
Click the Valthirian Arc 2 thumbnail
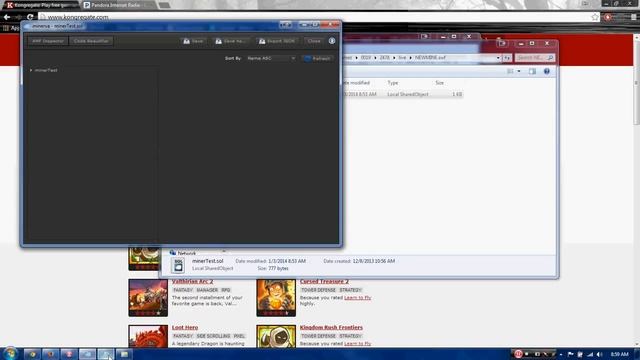click(x=148, y=298)
